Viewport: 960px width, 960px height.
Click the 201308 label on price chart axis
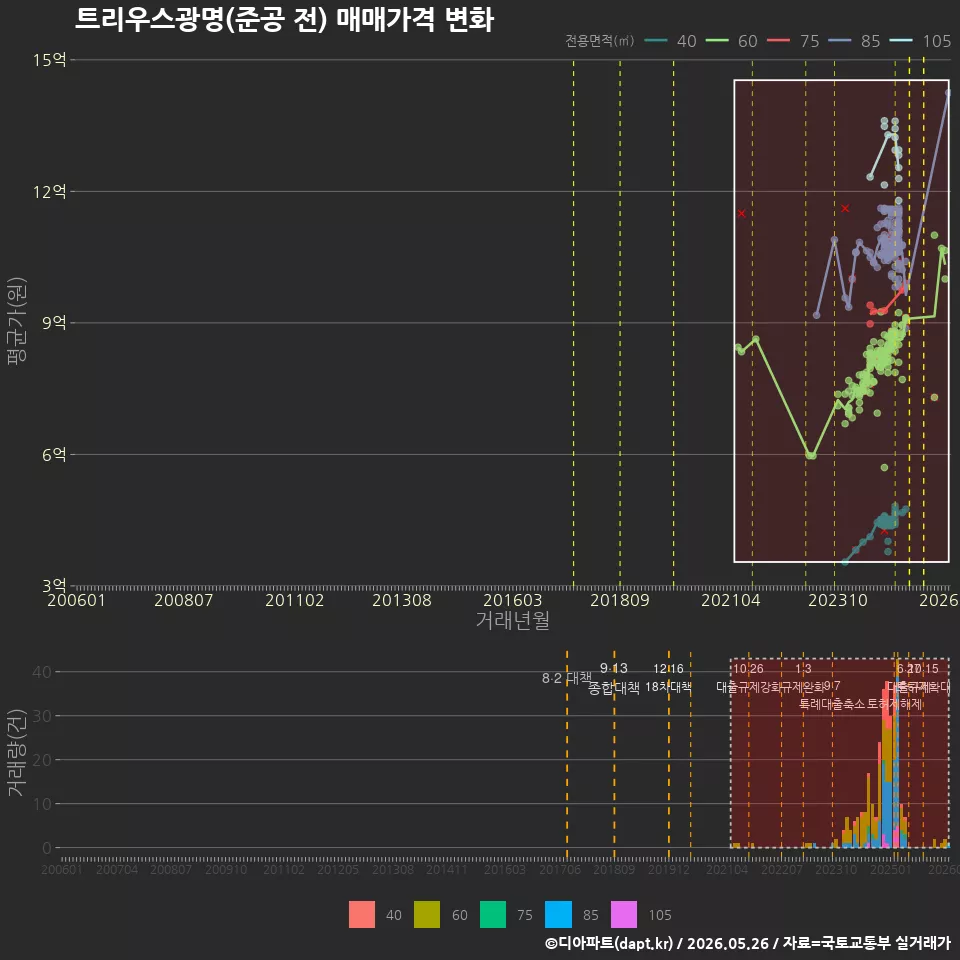tap(402, 600)
